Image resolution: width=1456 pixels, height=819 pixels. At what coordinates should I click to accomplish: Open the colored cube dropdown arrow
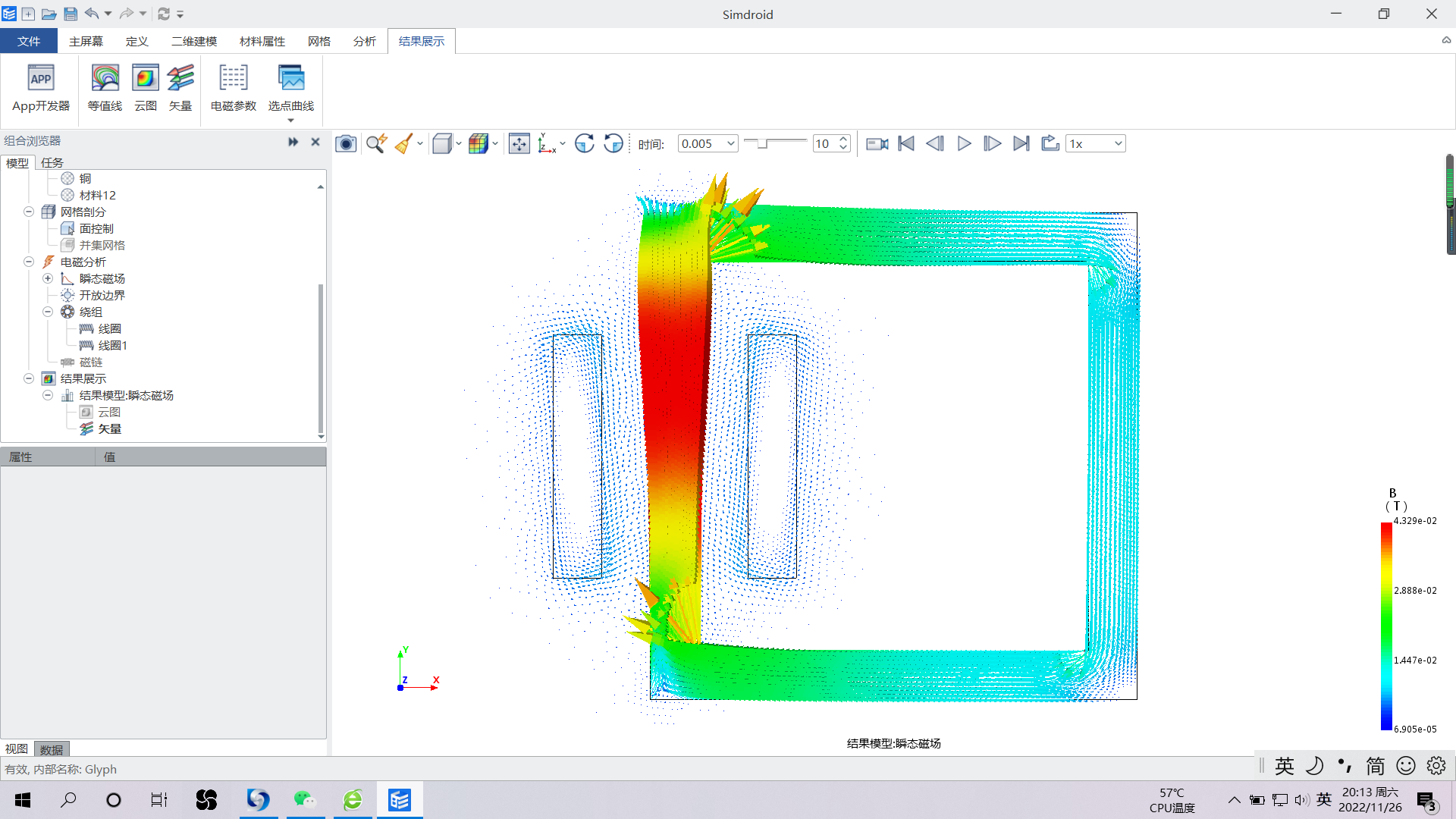pos(495,144)
